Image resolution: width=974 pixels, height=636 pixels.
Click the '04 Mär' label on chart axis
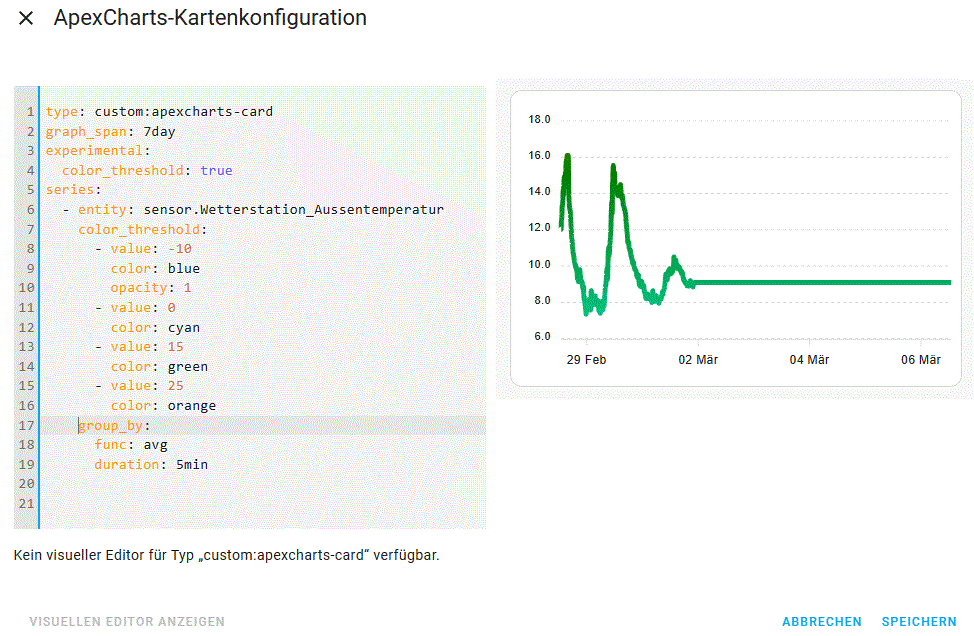tap(809, 360)
